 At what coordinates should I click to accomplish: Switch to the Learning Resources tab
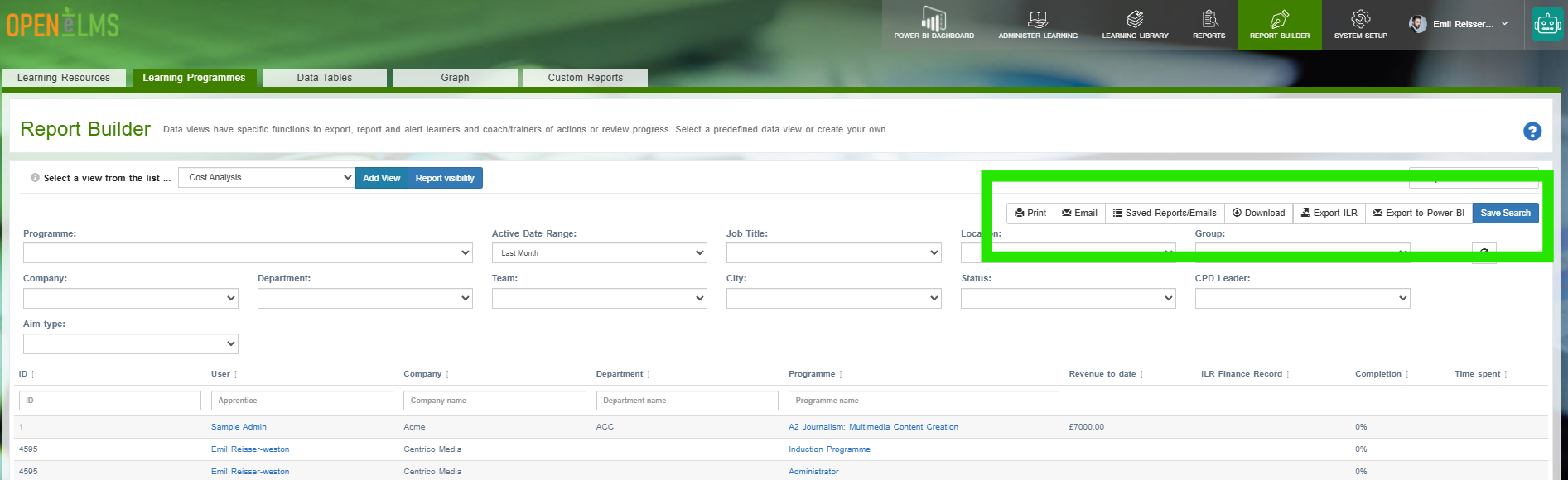(x=64, y=78)
